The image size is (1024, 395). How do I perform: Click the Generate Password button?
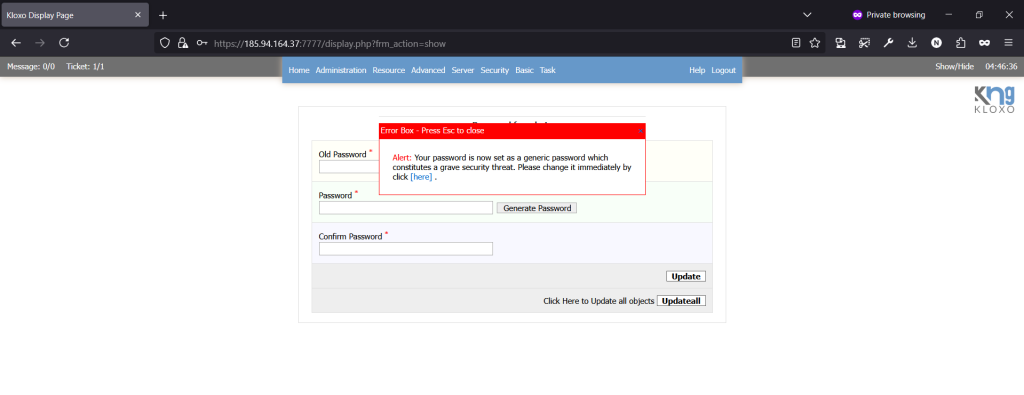(x=537, y=208)
